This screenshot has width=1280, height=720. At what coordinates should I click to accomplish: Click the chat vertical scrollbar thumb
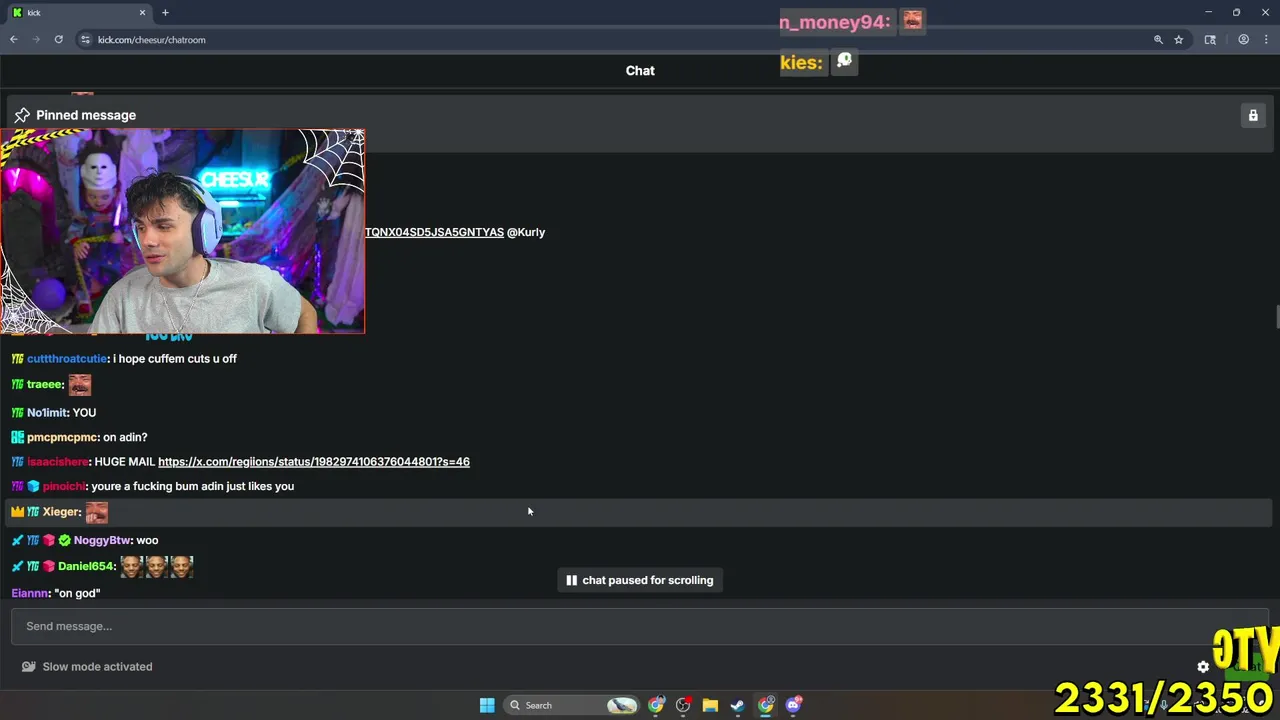[1277, 316]
